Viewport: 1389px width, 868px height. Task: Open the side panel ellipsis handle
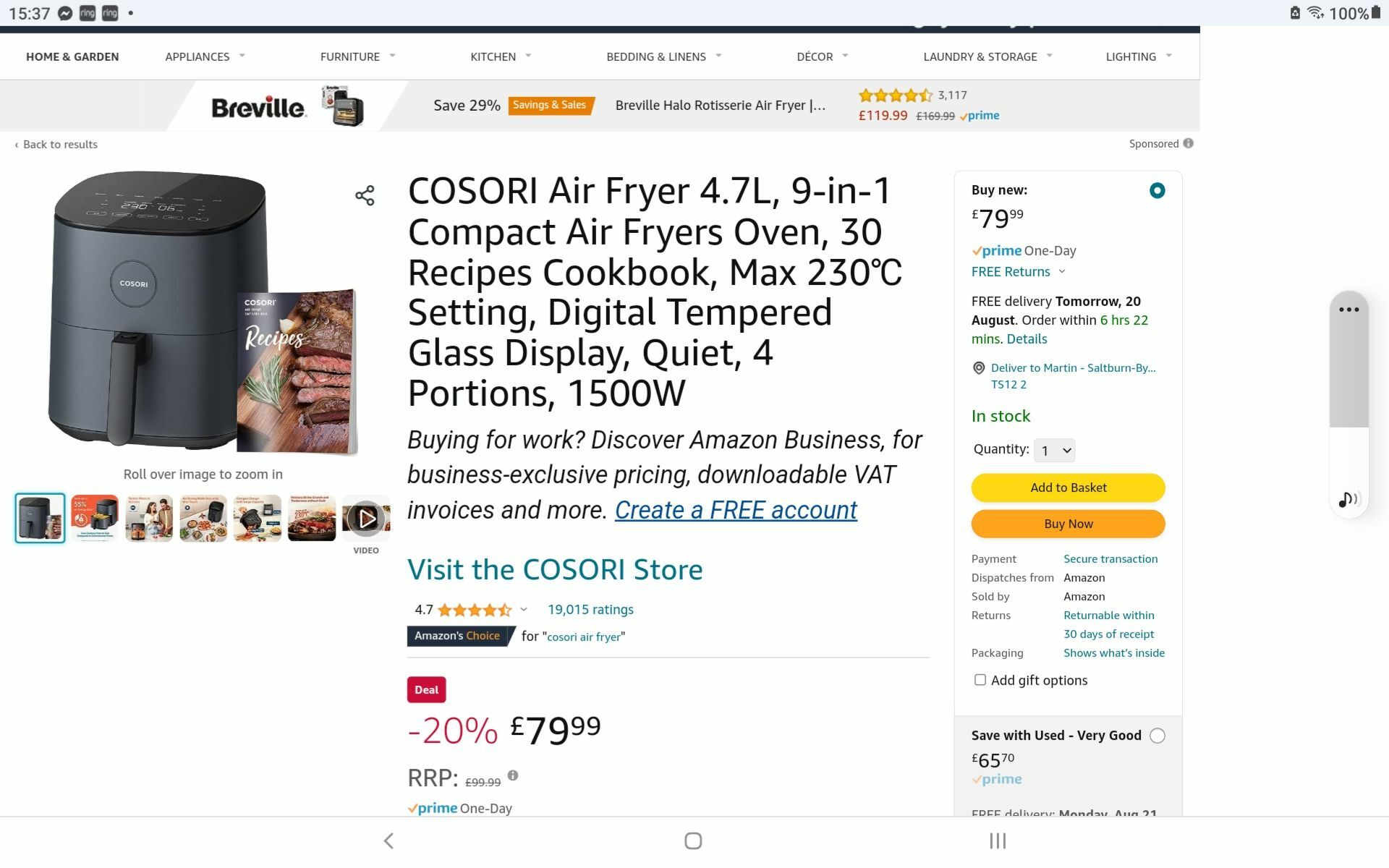1348,310
